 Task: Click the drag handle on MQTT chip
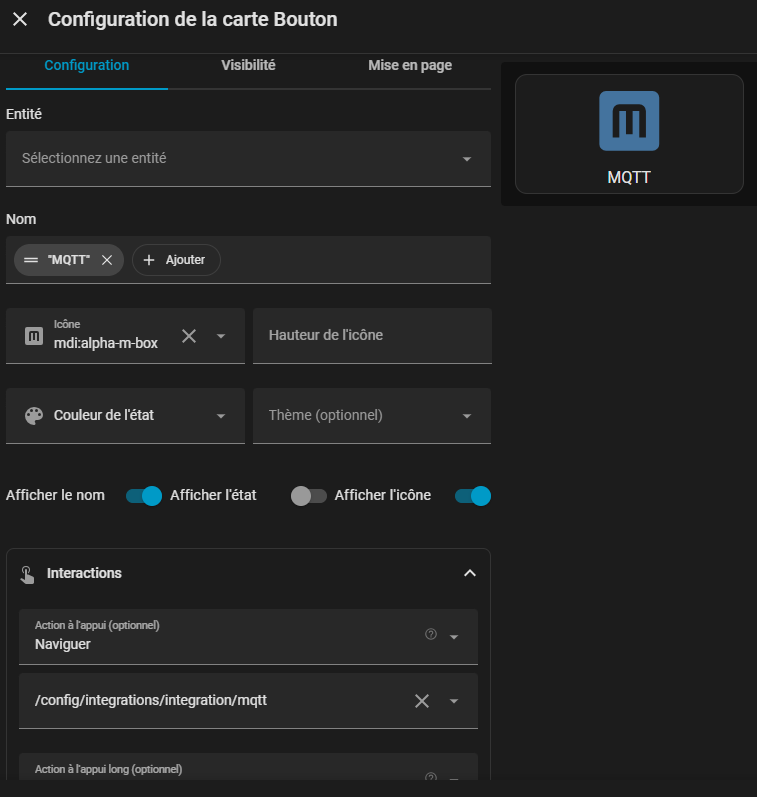pos(31,260)
